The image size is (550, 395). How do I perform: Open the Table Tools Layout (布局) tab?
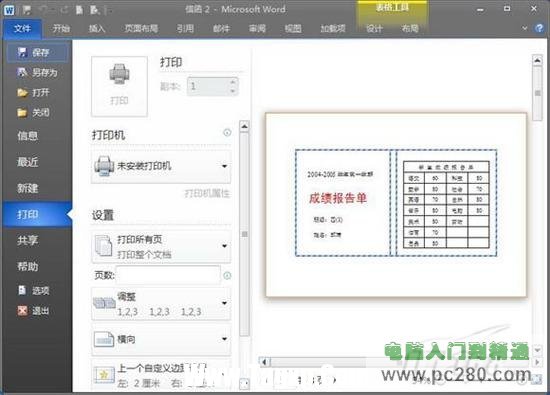pos(410,28)
